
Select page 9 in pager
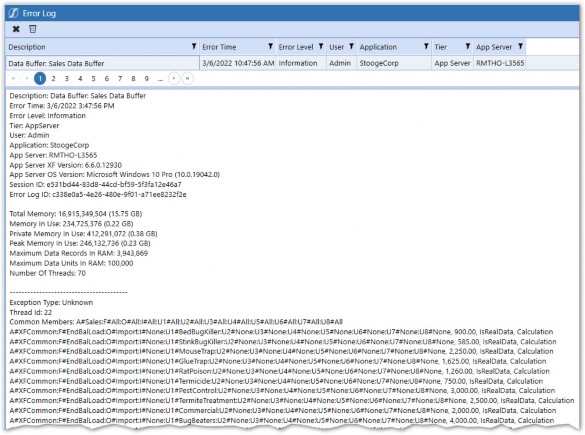click(147, 78)
